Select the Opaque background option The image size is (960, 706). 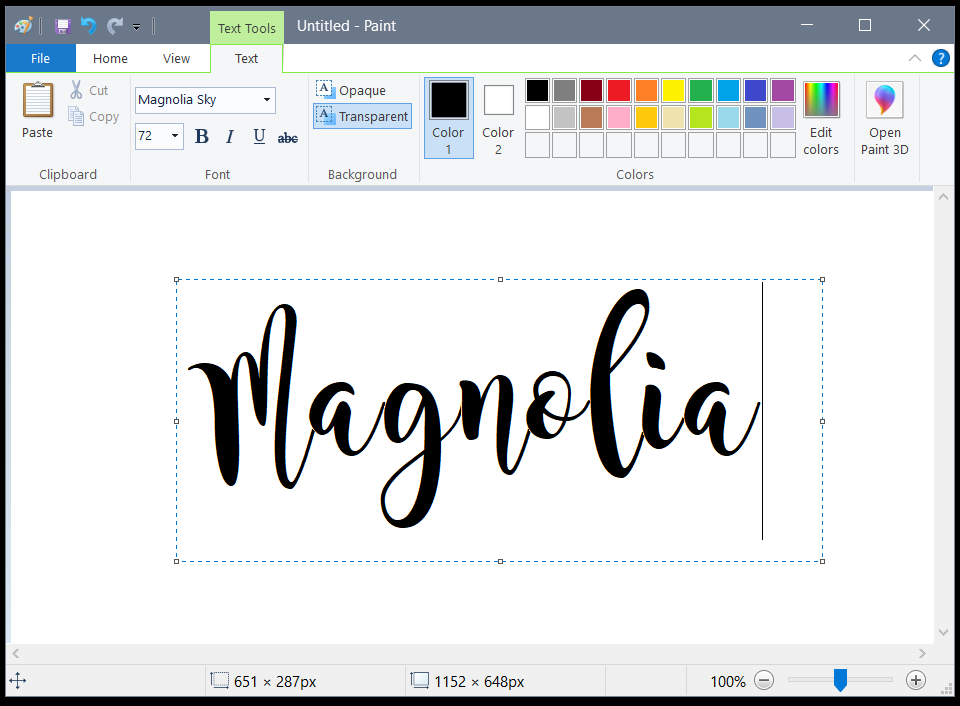351,90
